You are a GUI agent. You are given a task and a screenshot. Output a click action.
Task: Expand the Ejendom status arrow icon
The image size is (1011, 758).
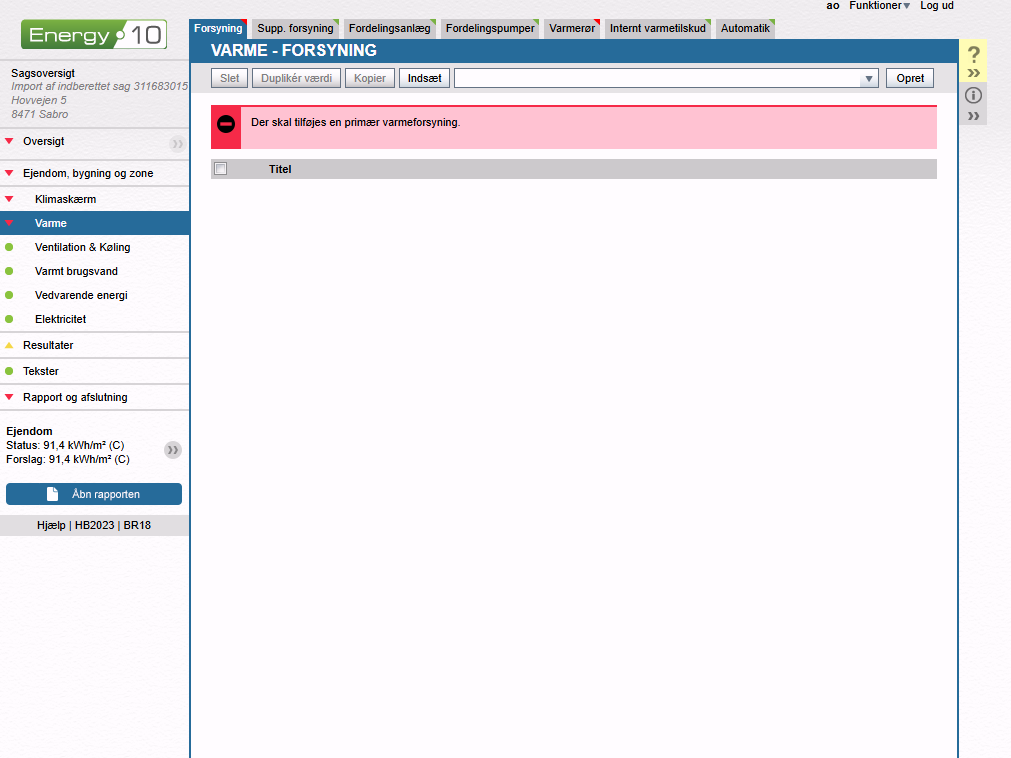click(x=173, y=450)
